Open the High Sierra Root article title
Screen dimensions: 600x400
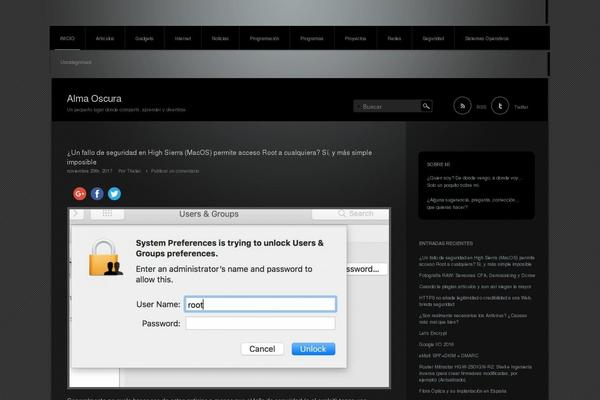[219, 157]
